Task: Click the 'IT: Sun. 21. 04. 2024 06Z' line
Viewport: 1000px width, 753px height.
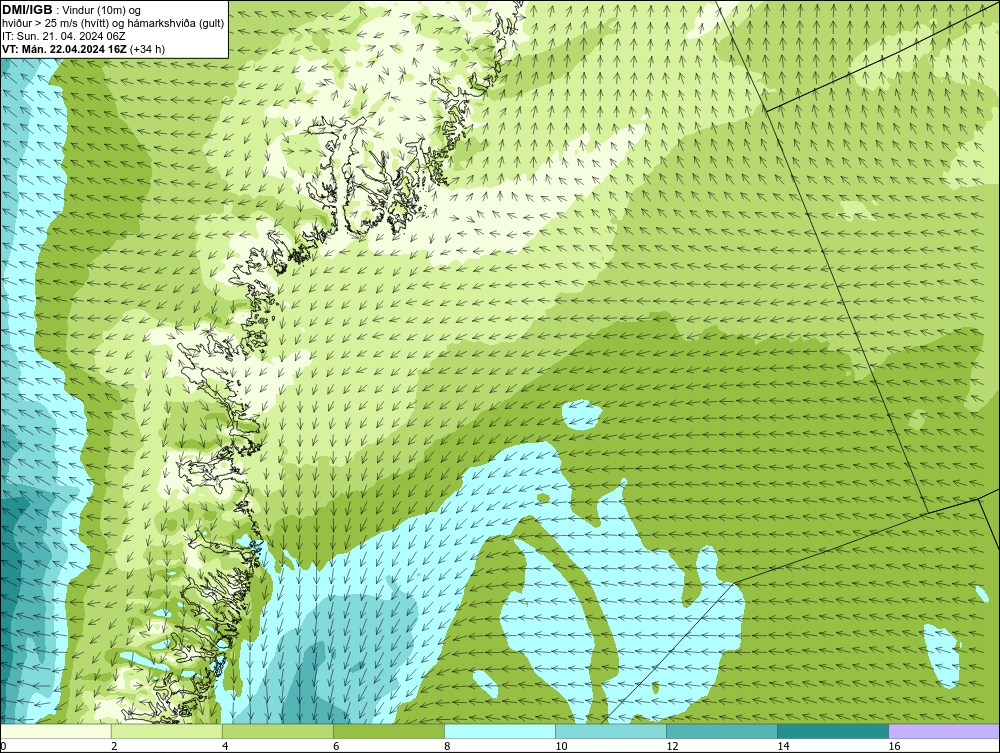Action: pyautogui.click(x=64, y=36)
